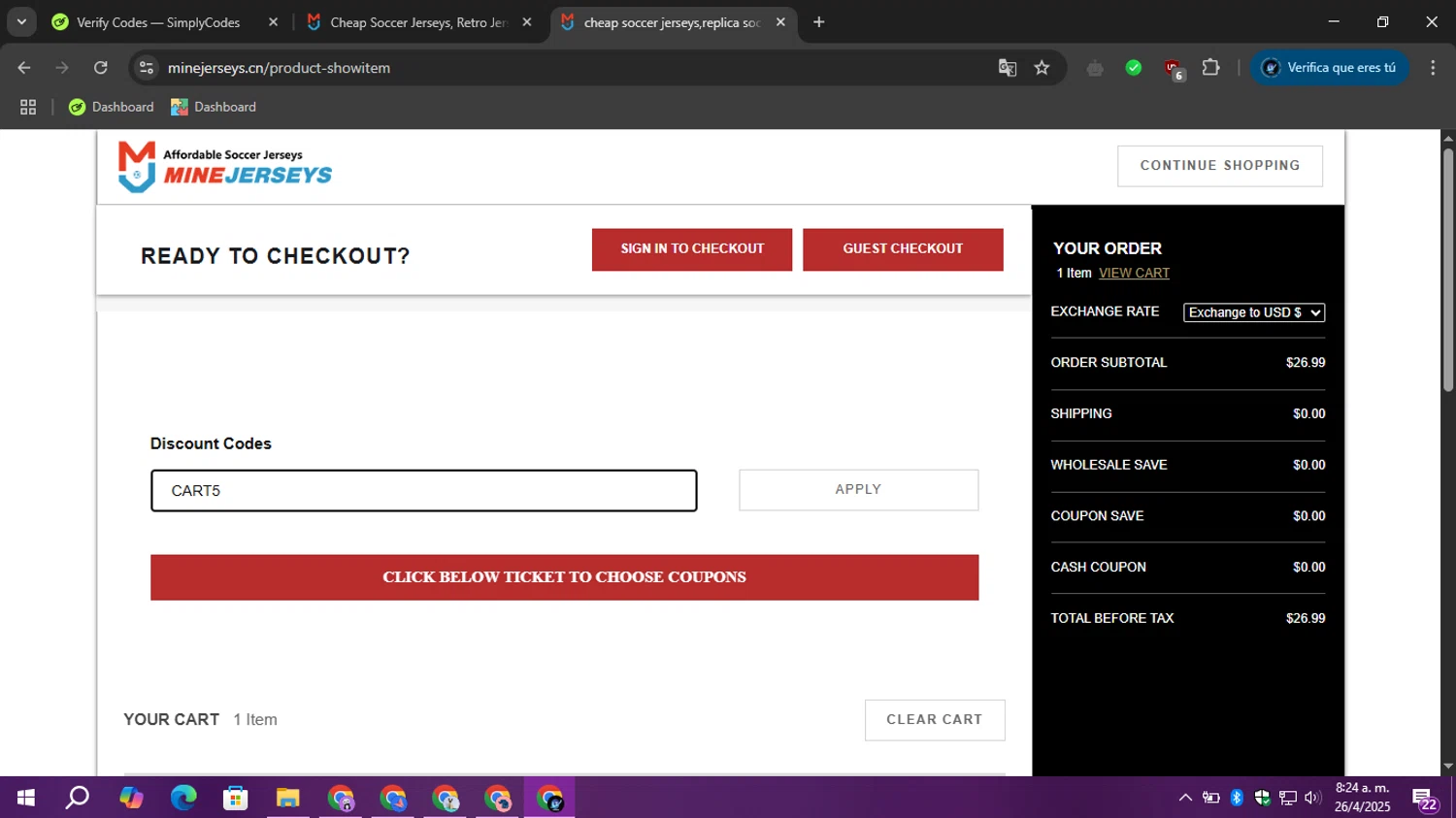Choose GUEST CHECKOUT
The width and height of the screenshot is (1456, 818).
click(x=903, y=249)
